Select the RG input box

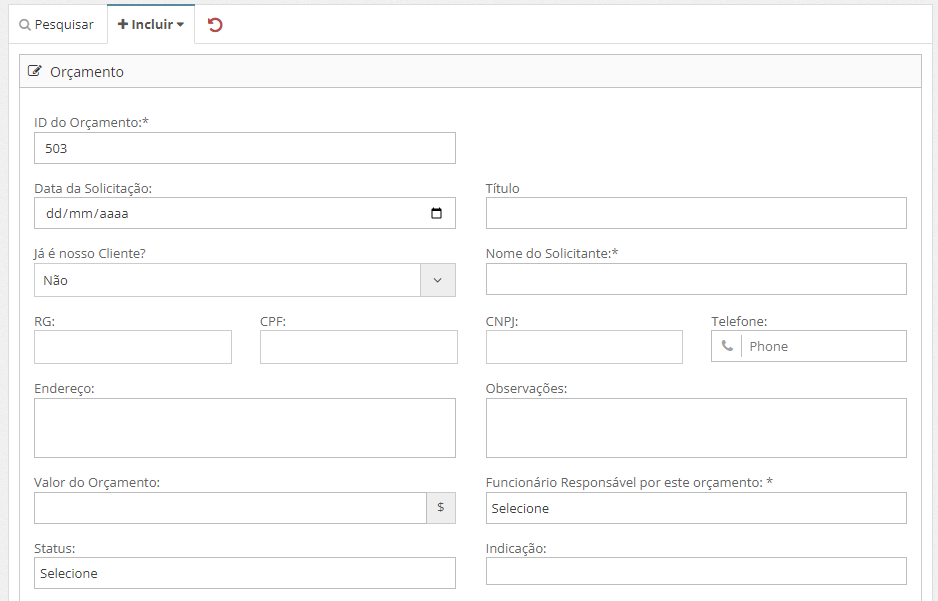pyautogui.click(x=133, y=347)
